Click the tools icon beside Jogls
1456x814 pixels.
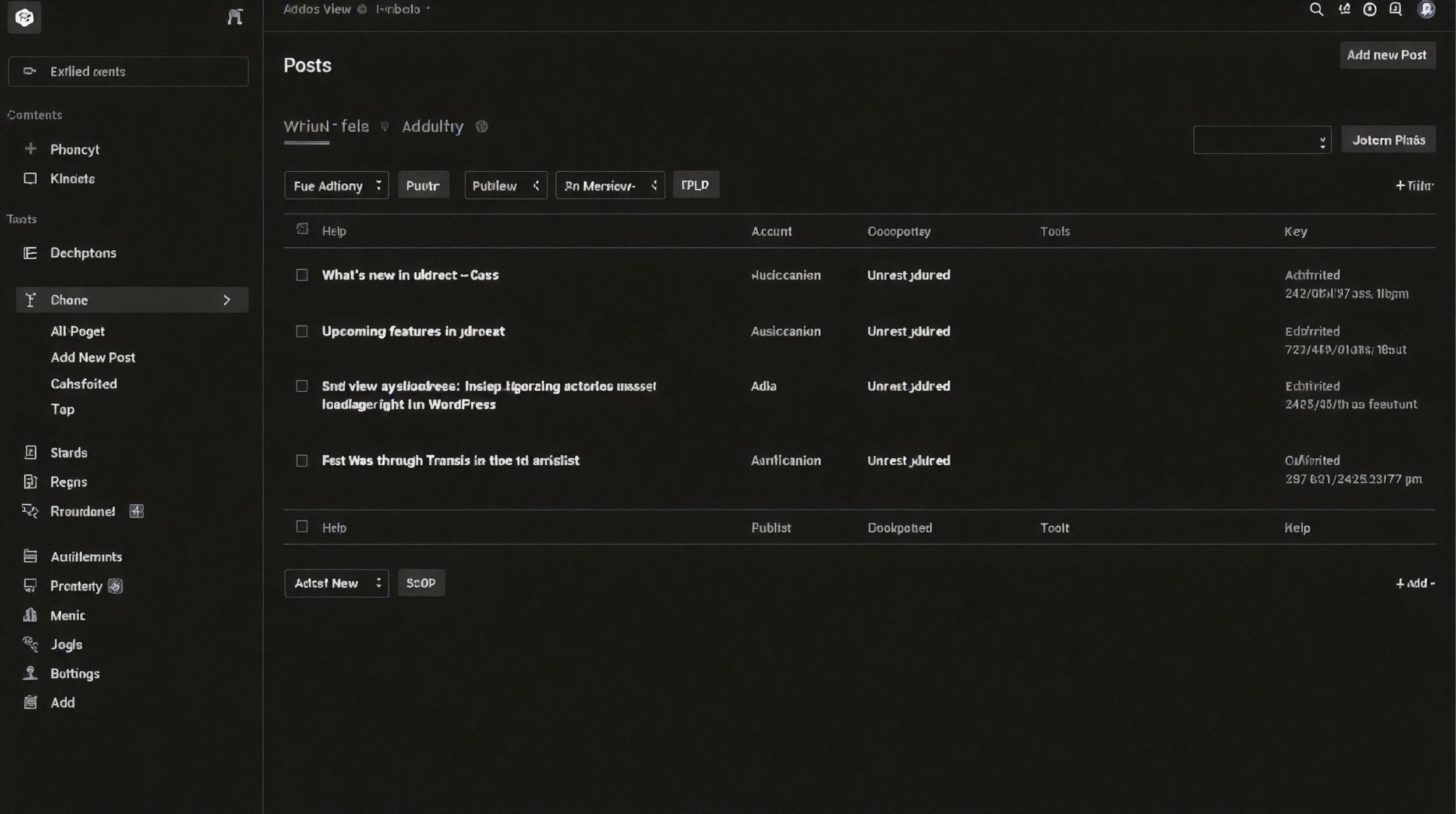[30, 644]
